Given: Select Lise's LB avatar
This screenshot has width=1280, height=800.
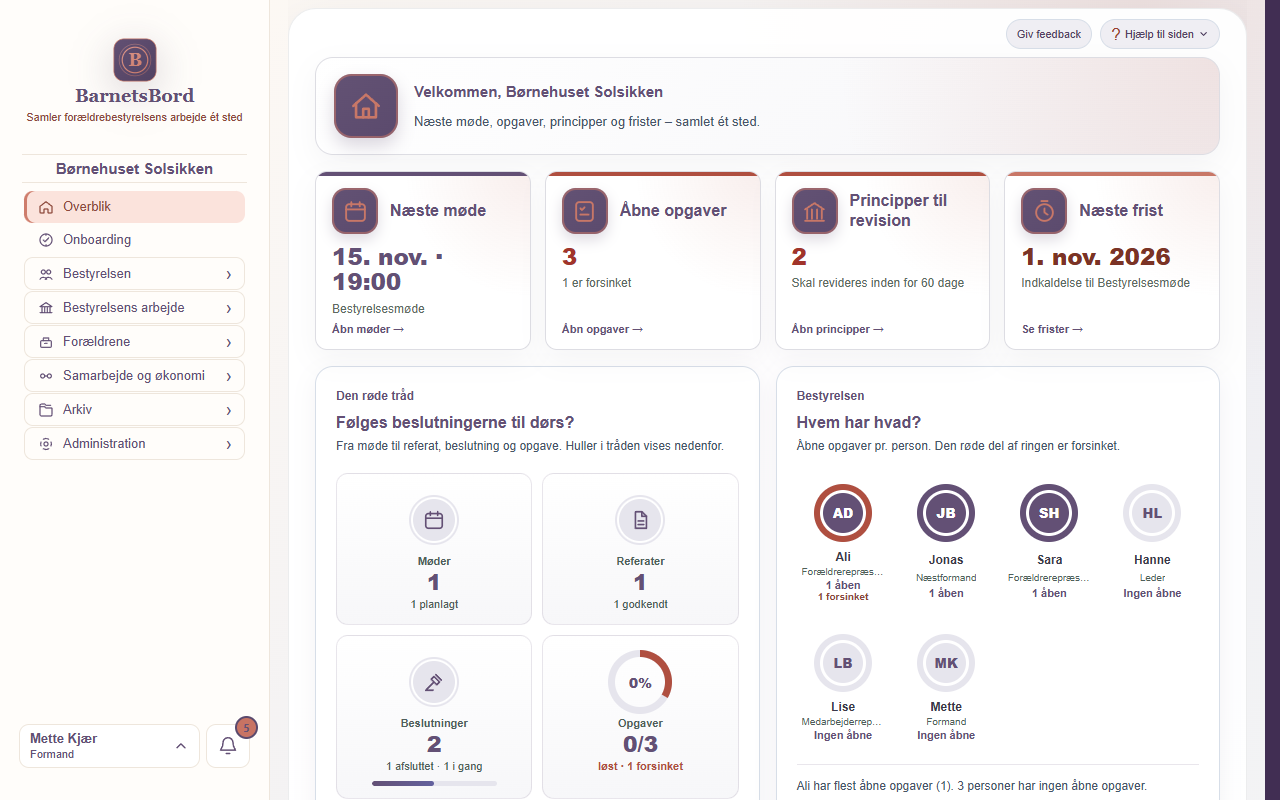Looking at the screenshot, I should click(843, 663).
